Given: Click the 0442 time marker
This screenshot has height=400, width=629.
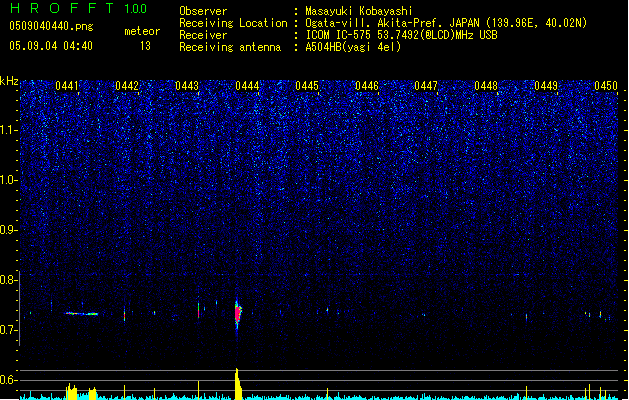Looking at the screenshot, I should pos(127,86).
